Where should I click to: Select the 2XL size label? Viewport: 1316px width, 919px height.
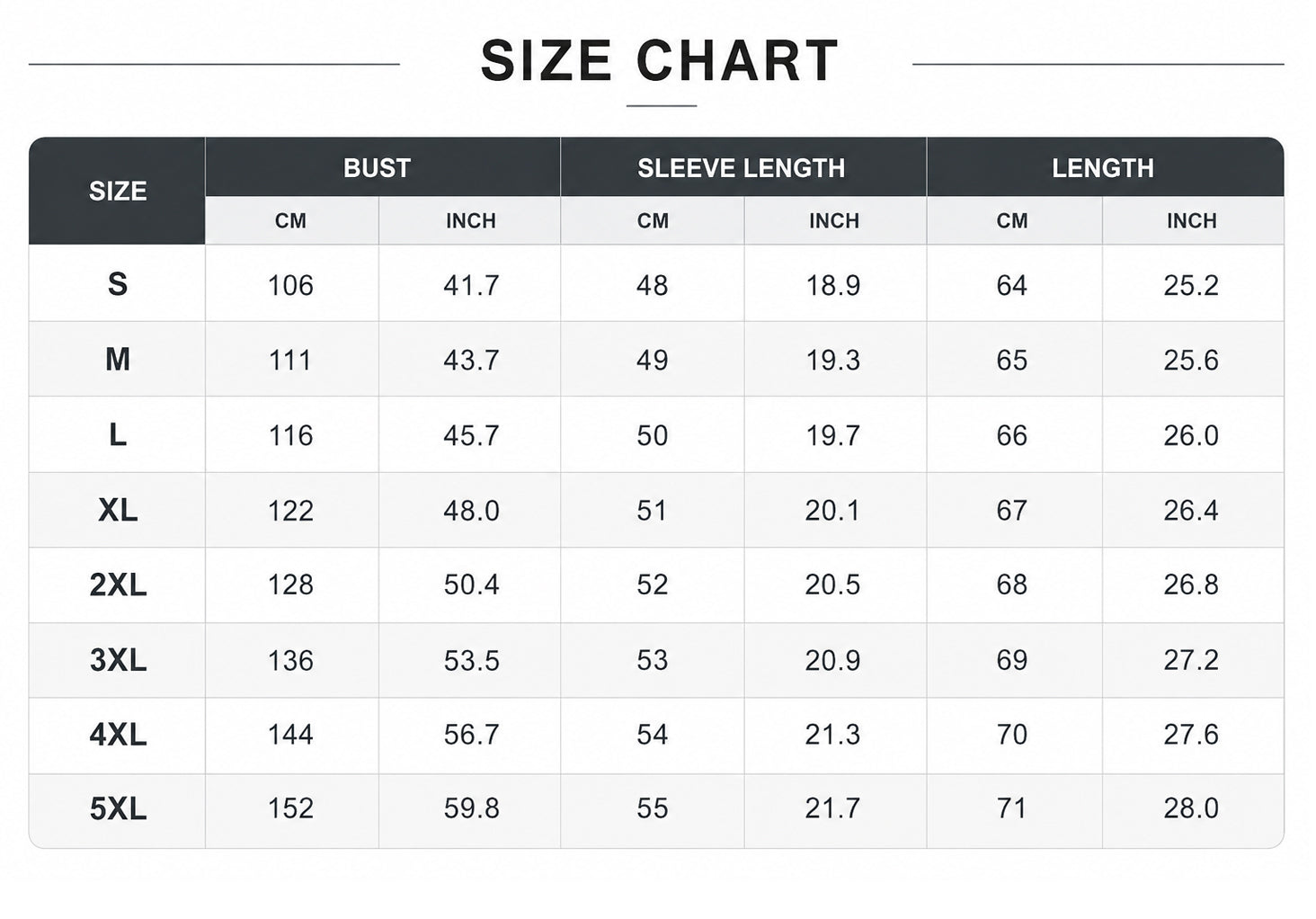118,585
